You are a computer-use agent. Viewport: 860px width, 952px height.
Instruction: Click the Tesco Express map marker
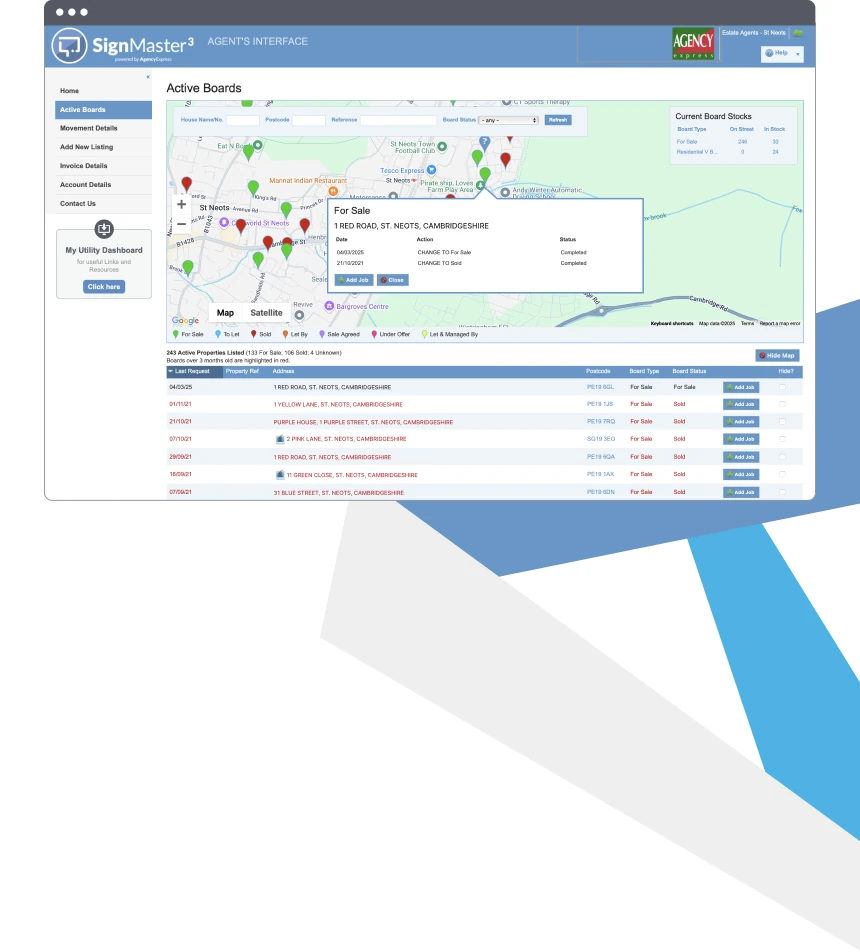[431, 170]
